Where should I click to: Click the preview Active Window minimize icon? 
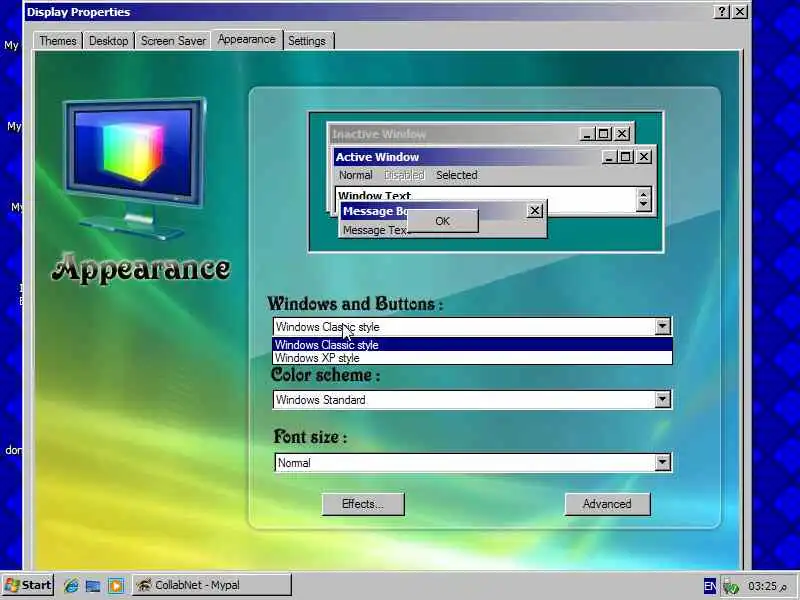(x=609, y=157)
